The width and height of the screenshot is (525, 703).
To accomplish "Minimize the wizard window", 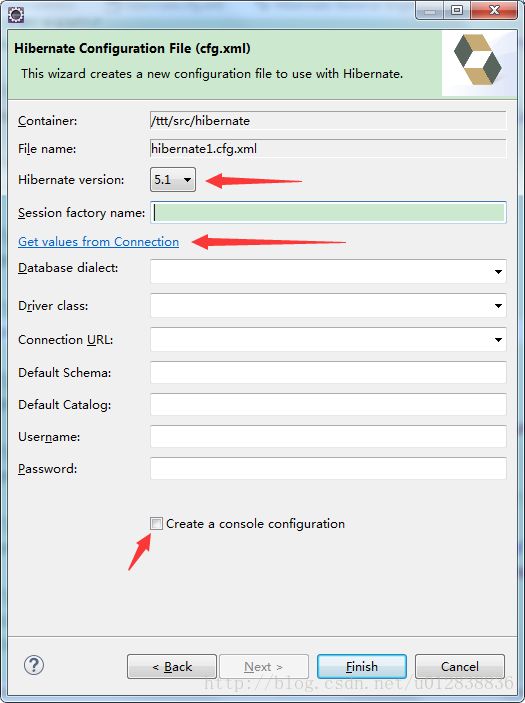I will click(430, 11).
